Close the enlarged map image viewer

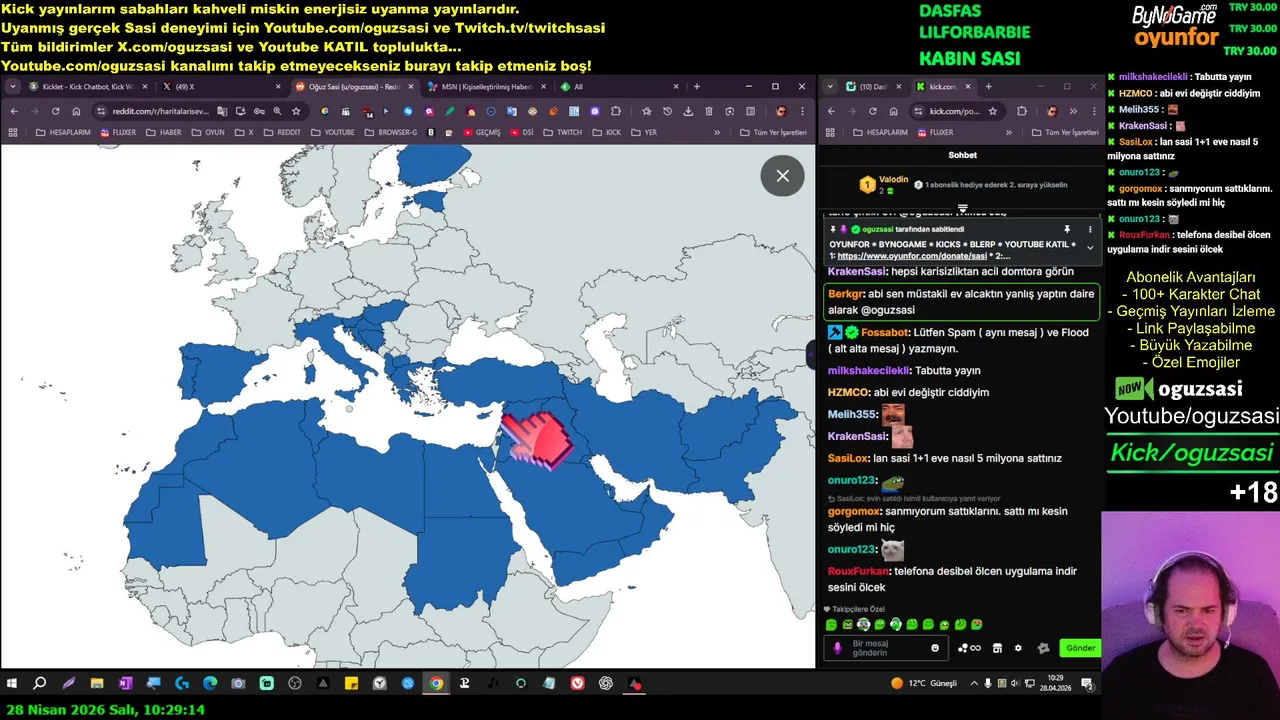[x=782, y=176]
